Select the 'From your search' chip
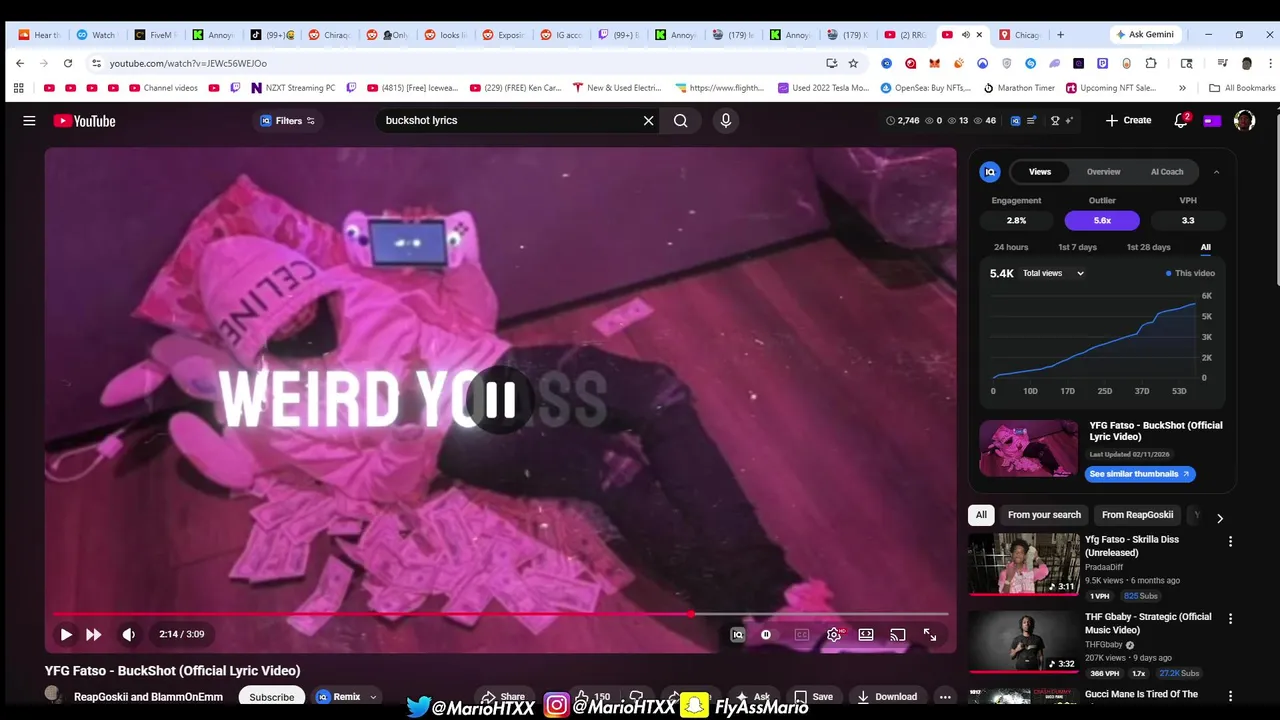The width and height of the screenshot is (1280, 720). coord(1044,515)
